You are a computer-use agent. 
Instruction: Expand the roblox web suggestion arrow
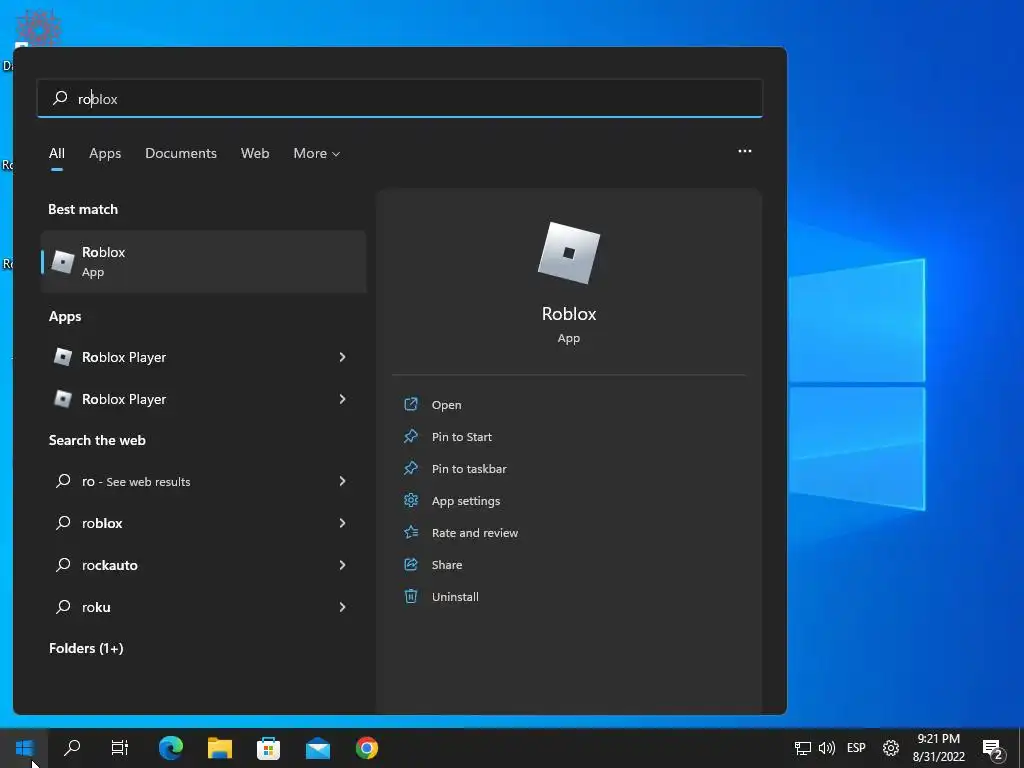tap(342, 523)
